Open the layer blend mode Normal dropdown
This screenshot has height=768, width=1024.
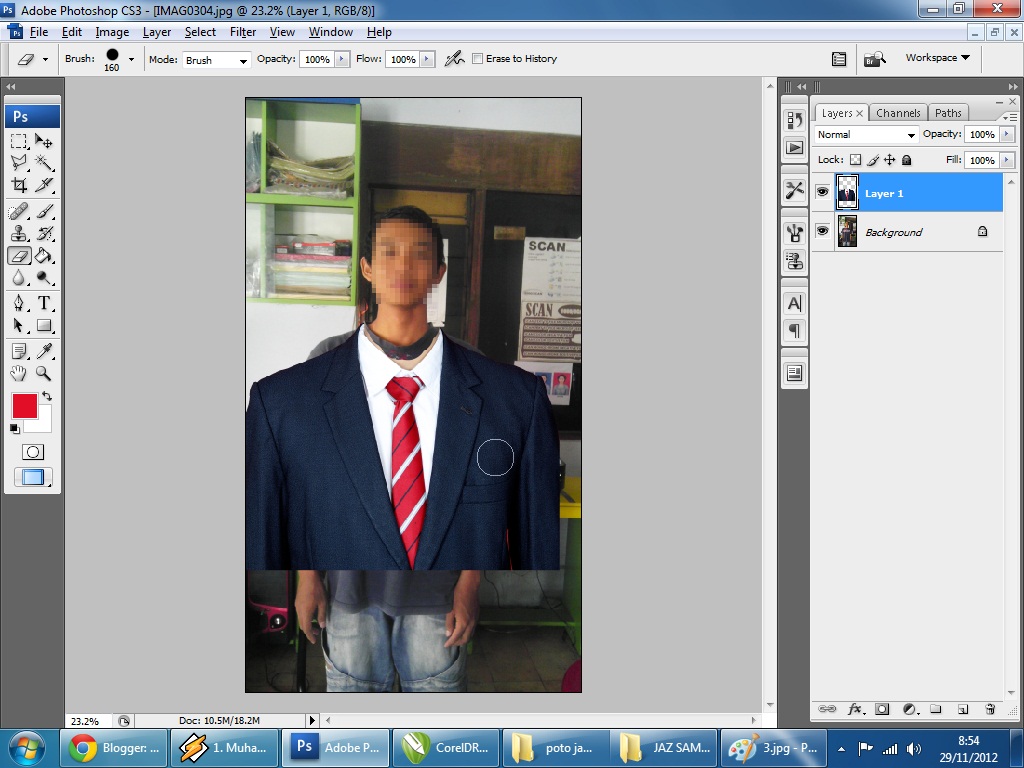tap(866, 135)
